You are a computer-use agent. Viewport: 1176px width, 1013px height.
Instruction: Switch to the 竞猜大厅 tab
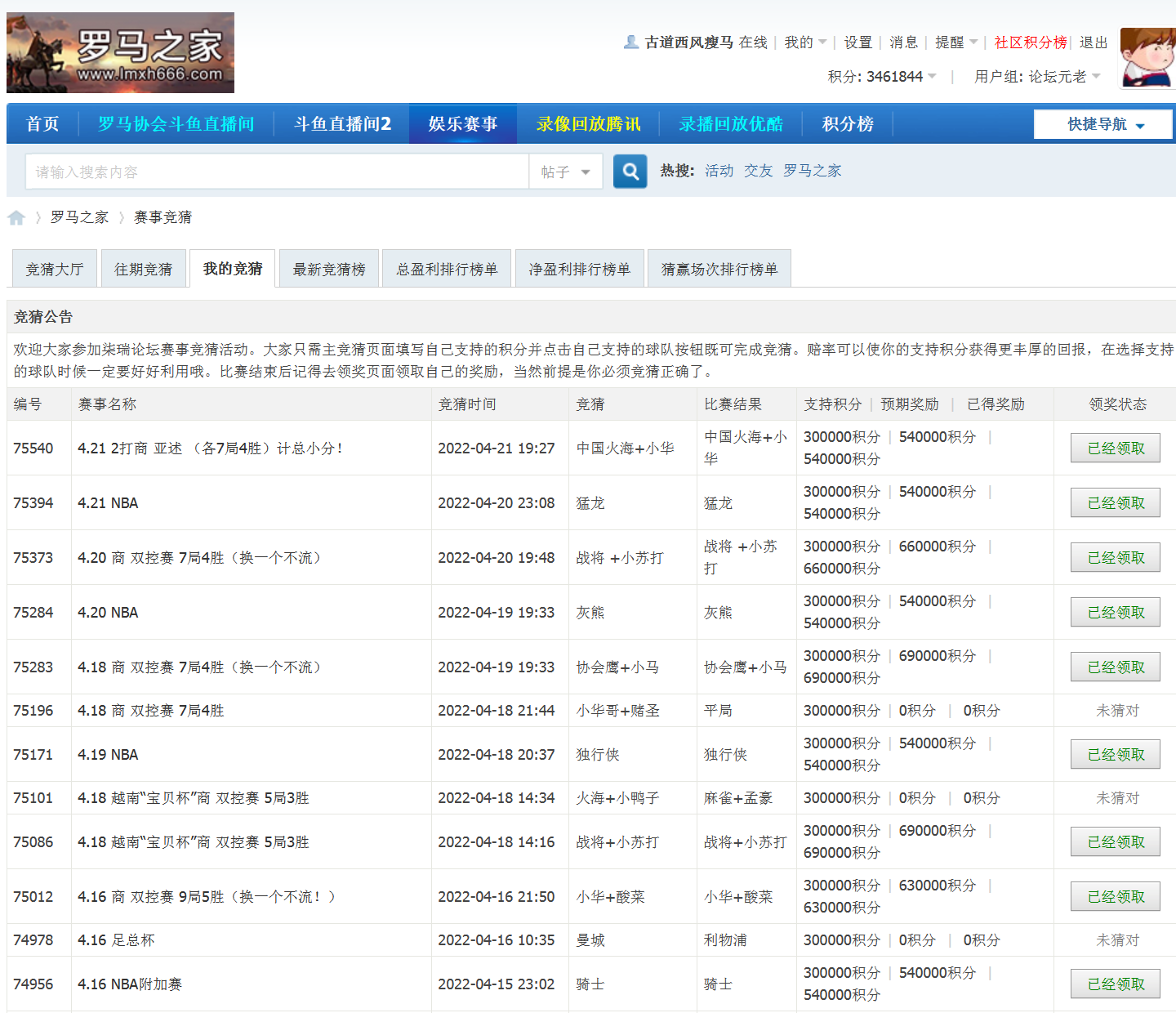click(55, 269)
